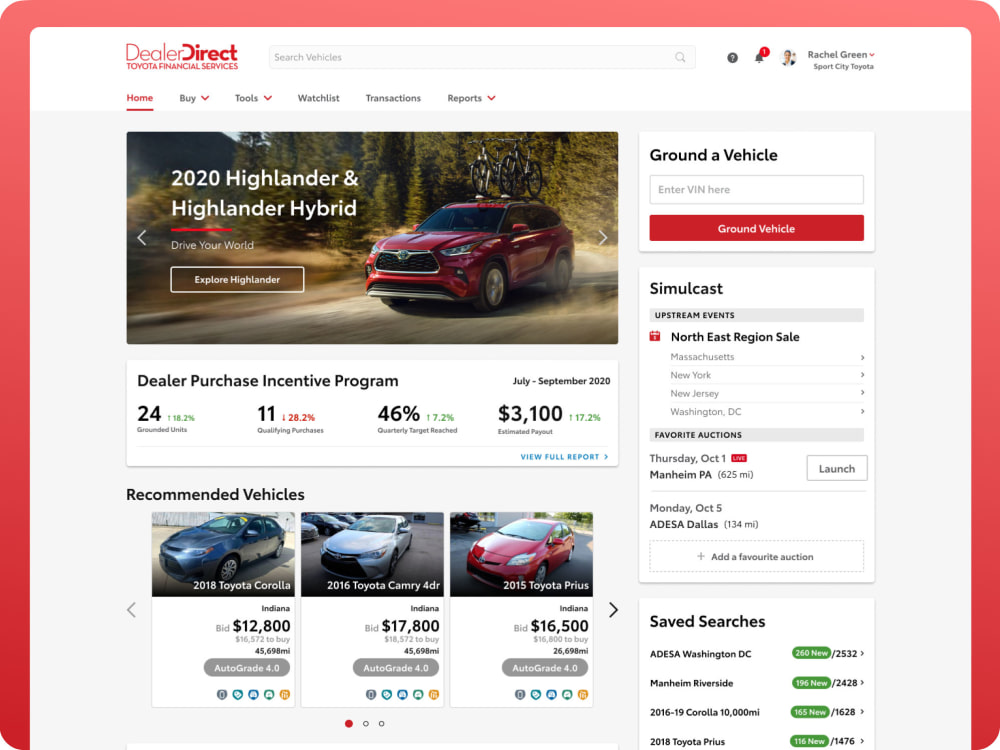Click AutoGrade 4.0 on Camry card
The width and height of the screenshot is (1000, 750).
[x=396, y=668]
